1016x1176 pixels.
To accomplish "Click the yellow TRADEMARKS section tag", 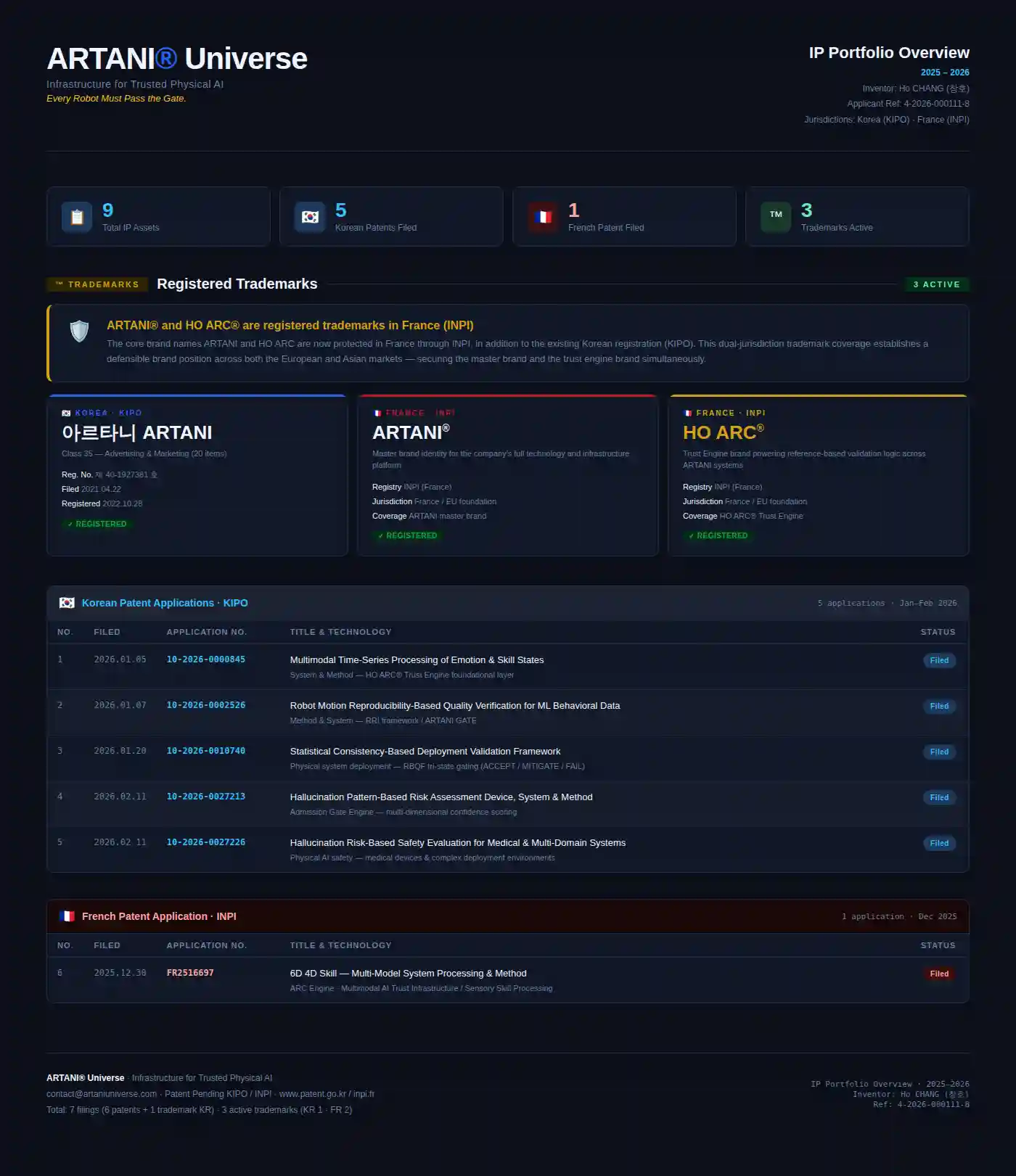I will (x=97, y=284).
